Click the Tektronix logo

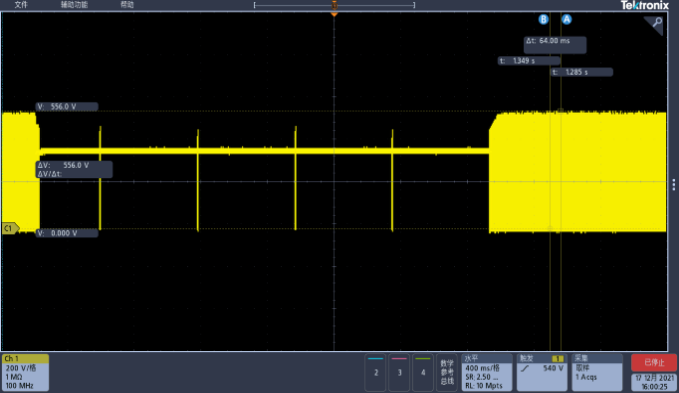(x=645, y=5)
